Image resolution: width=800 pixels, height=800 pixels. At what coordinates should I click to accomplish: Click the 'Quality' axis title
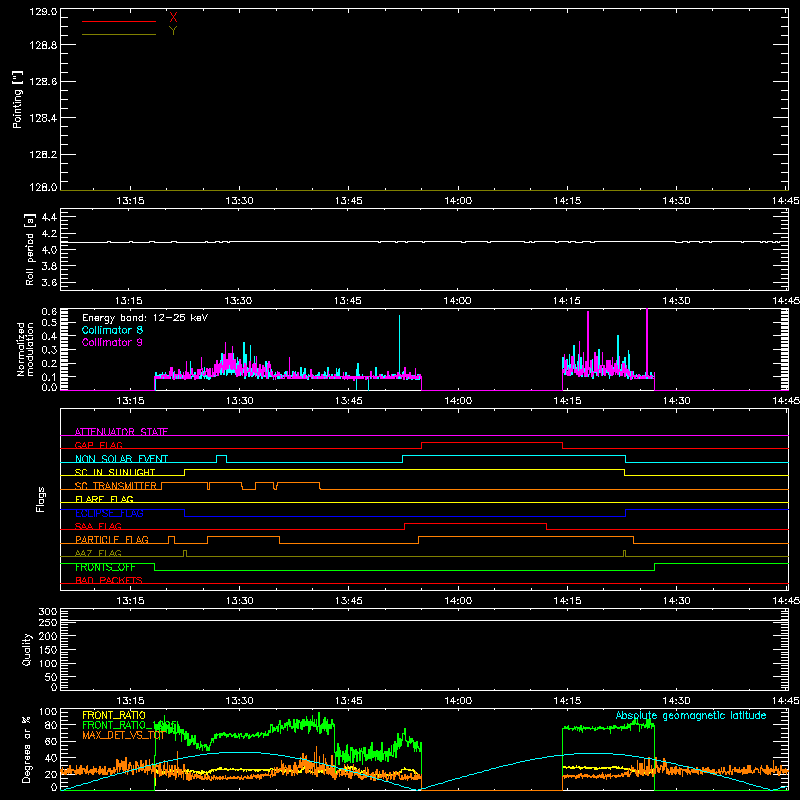click(27, 649)
